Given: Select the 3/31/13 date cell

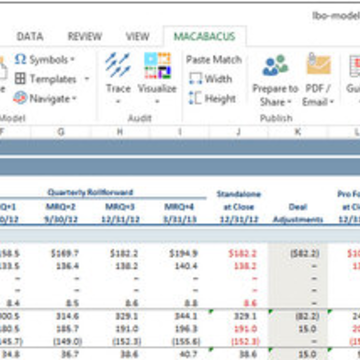Looking at the screenshot, I should pos(180,220).
